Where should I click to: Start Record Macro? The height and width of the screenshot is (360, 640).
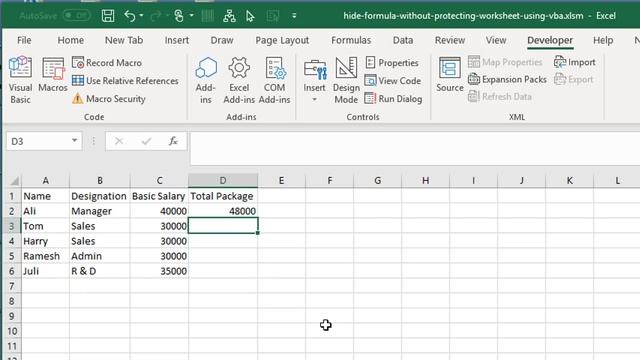(107, 63)
